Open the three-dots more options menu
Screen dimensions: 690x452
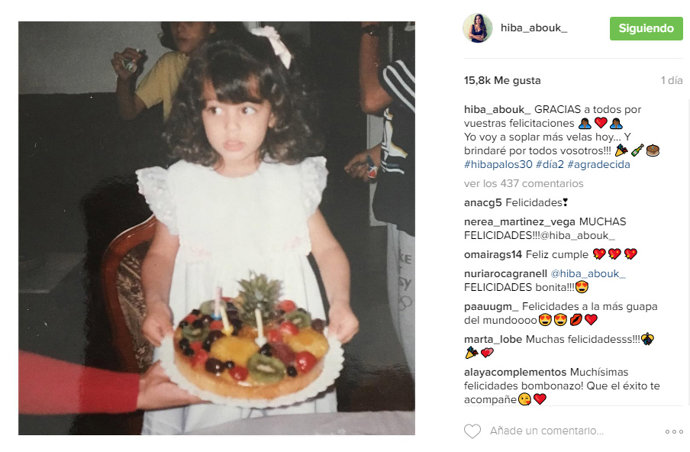[674, 431]
